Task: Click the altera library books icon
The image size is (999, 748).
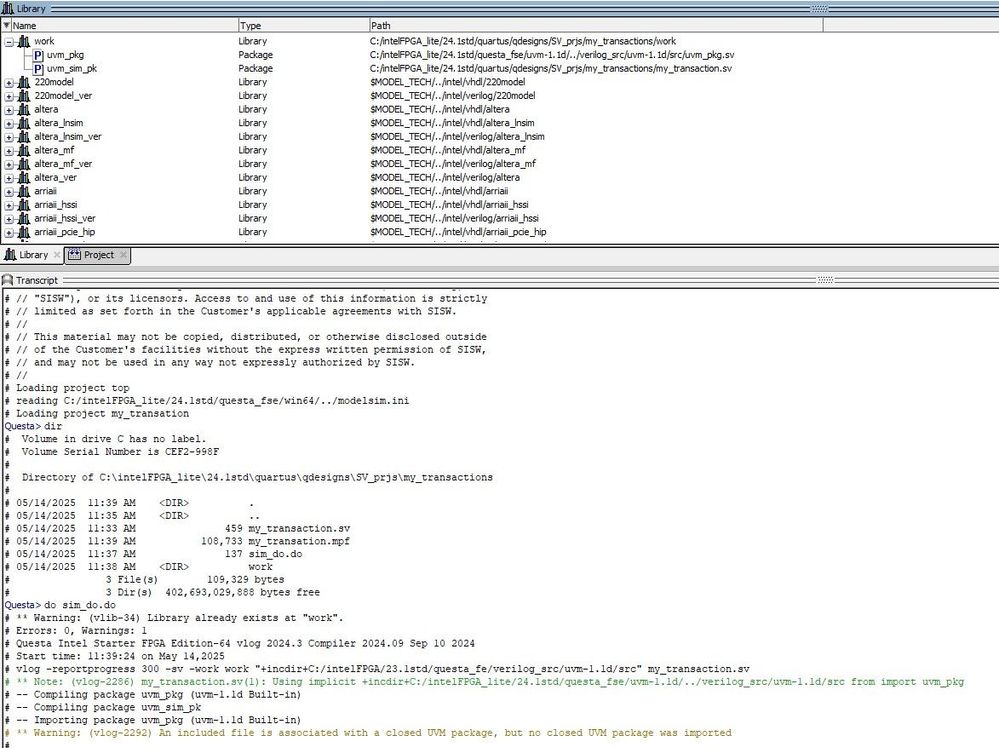Action: point(24,109)
